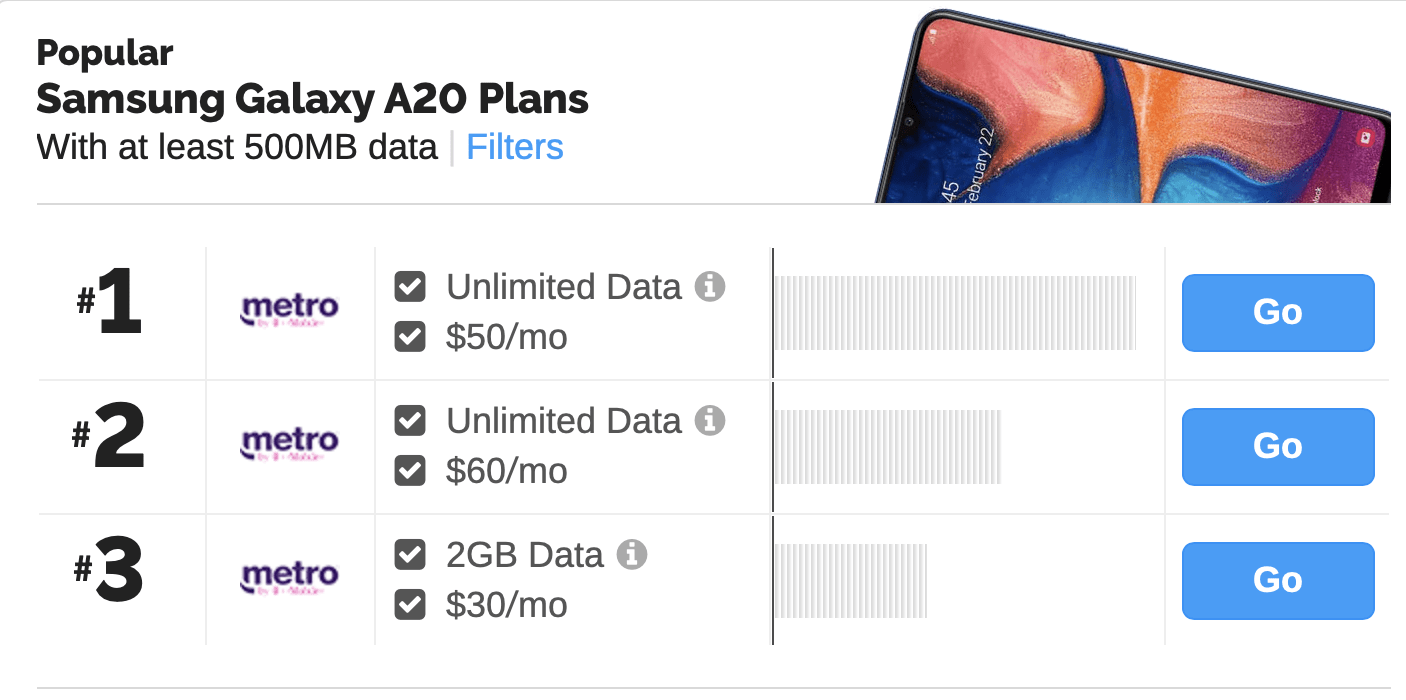
Task: Click popularity bar for plan #3
Action: point(851,581)
